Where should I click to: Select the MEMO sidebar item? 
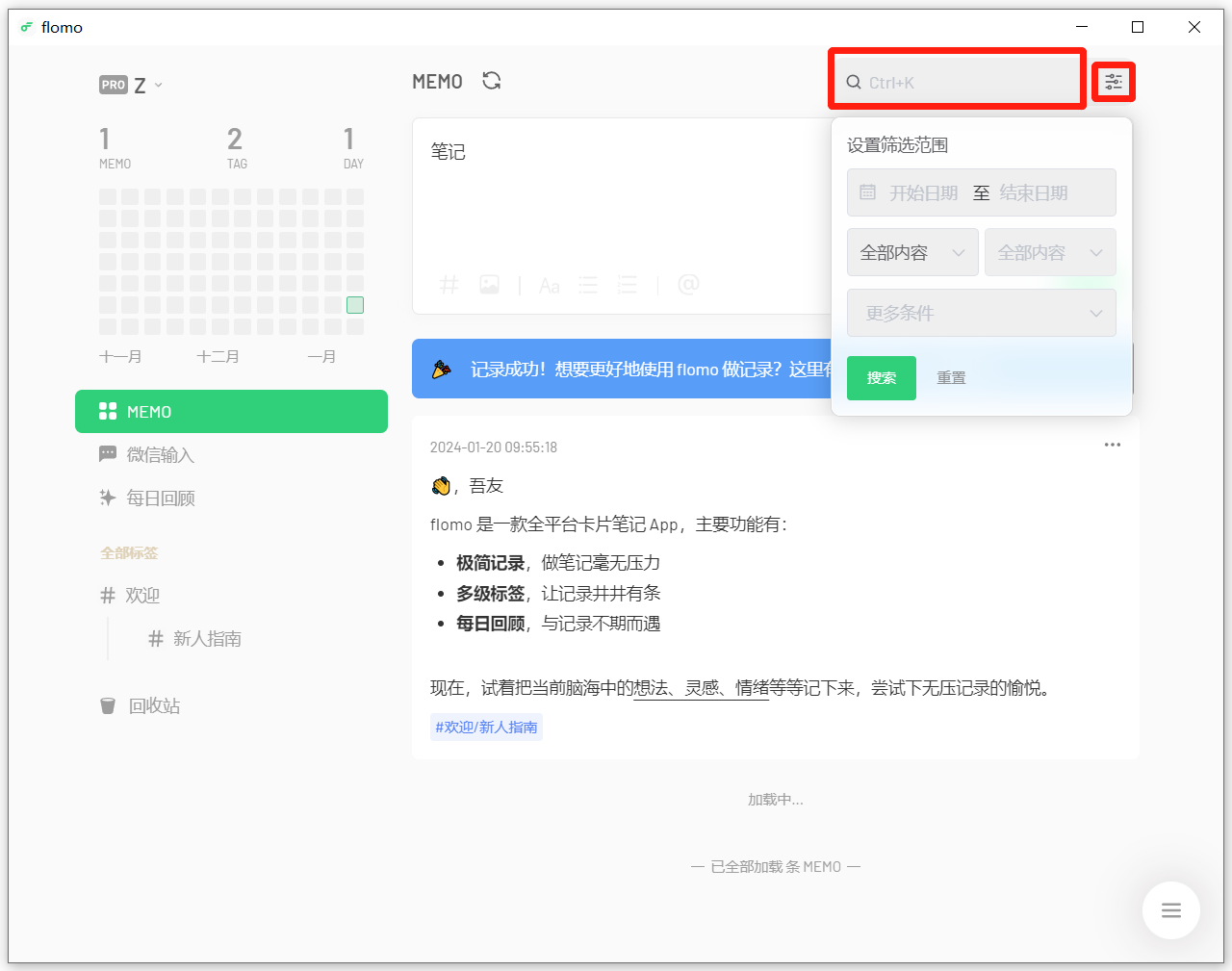pyautogui.click(x=231, y=412)
